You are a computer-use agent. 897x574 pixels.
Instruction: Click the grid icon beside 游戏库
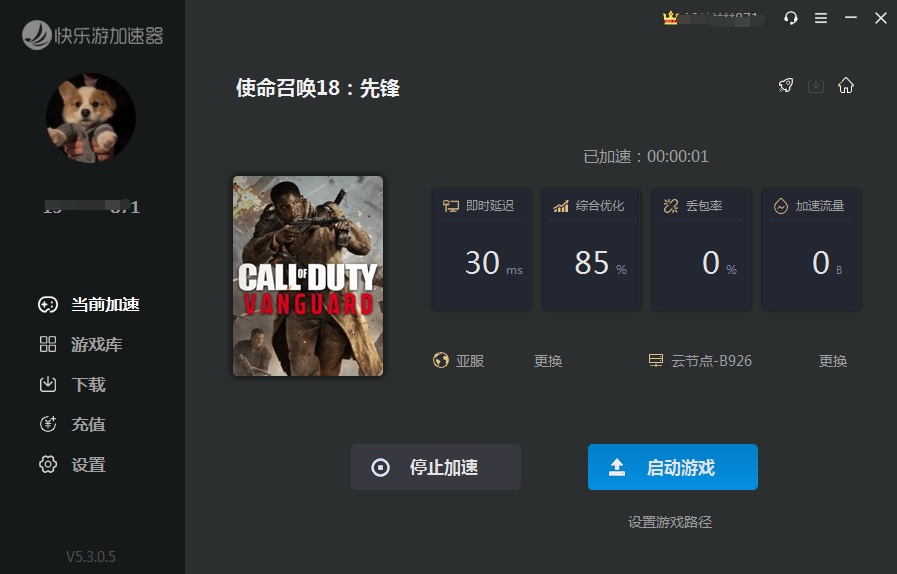pos(48,345)
